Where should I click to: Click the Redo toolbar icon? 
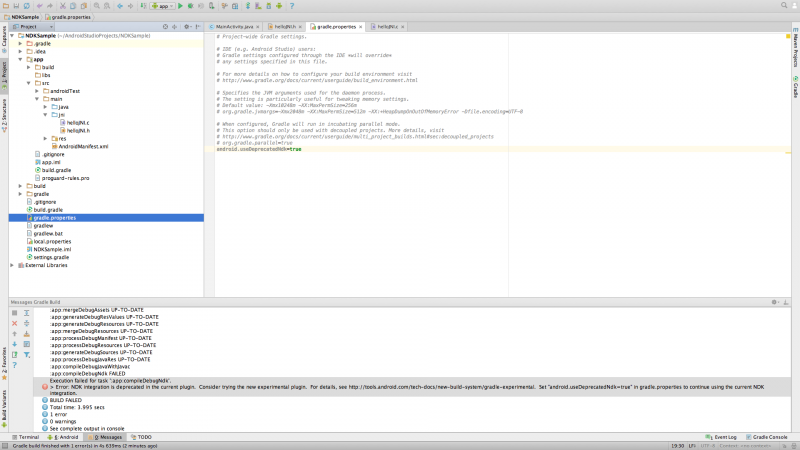pyautogui.click(x=50, y=6)
